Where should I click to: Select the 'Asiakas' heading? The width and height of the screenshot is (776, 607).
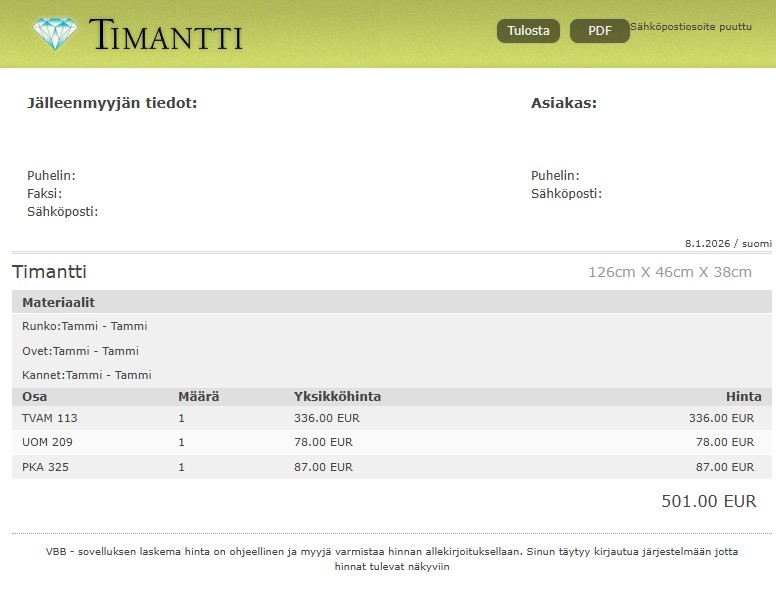pyautogui.click(x=563, y=103)
